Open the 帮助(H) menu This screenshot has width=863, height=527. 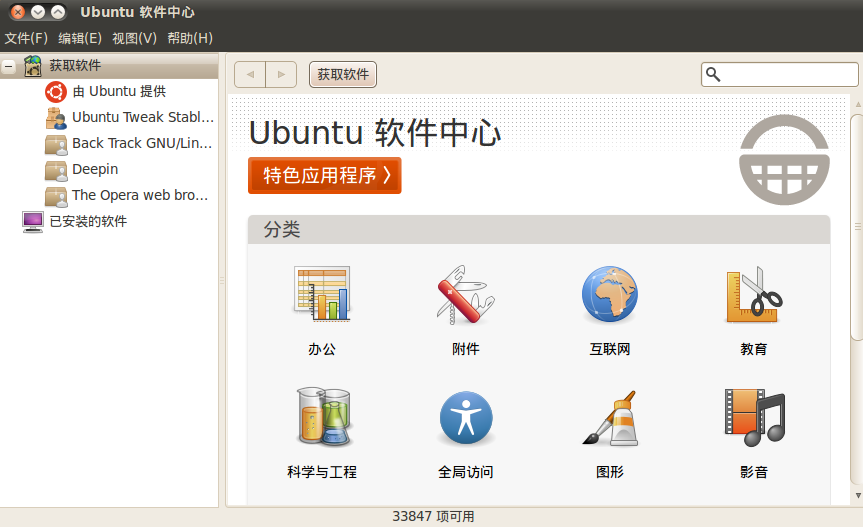(x=190, y=38)
